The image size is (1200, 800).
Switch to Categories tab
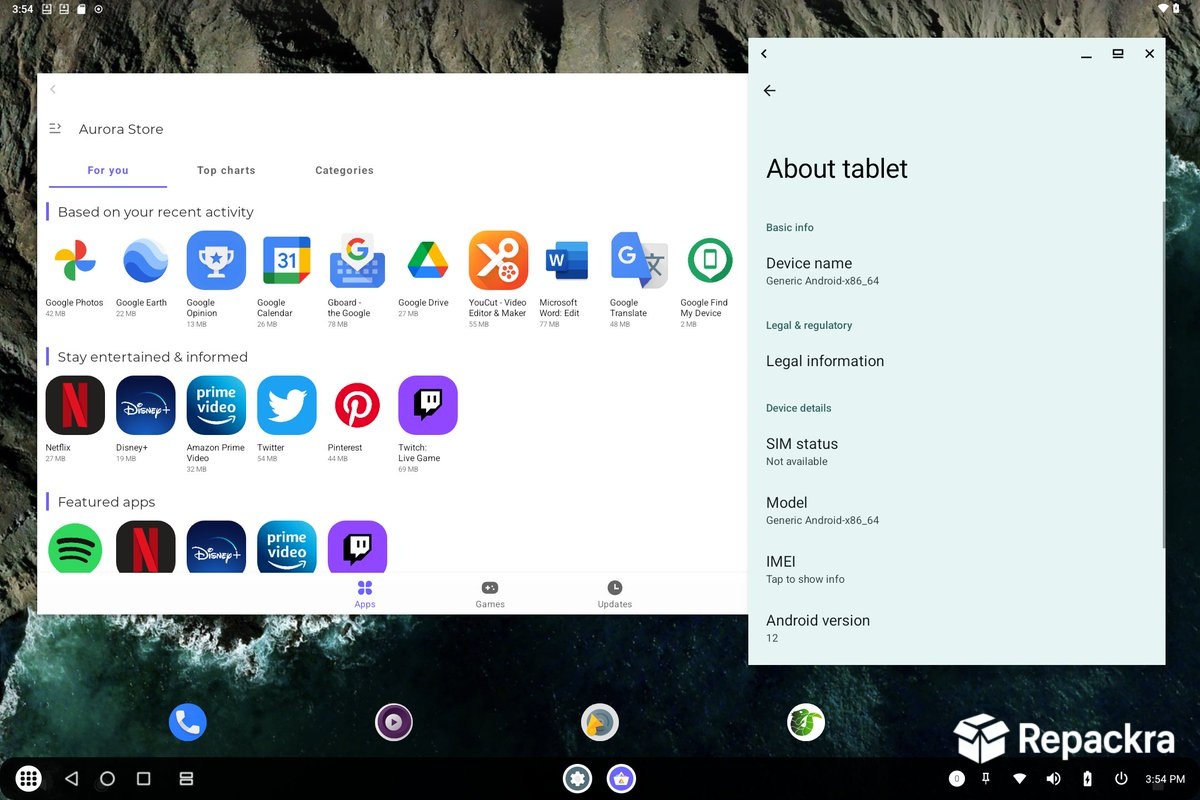coord(344,171)
